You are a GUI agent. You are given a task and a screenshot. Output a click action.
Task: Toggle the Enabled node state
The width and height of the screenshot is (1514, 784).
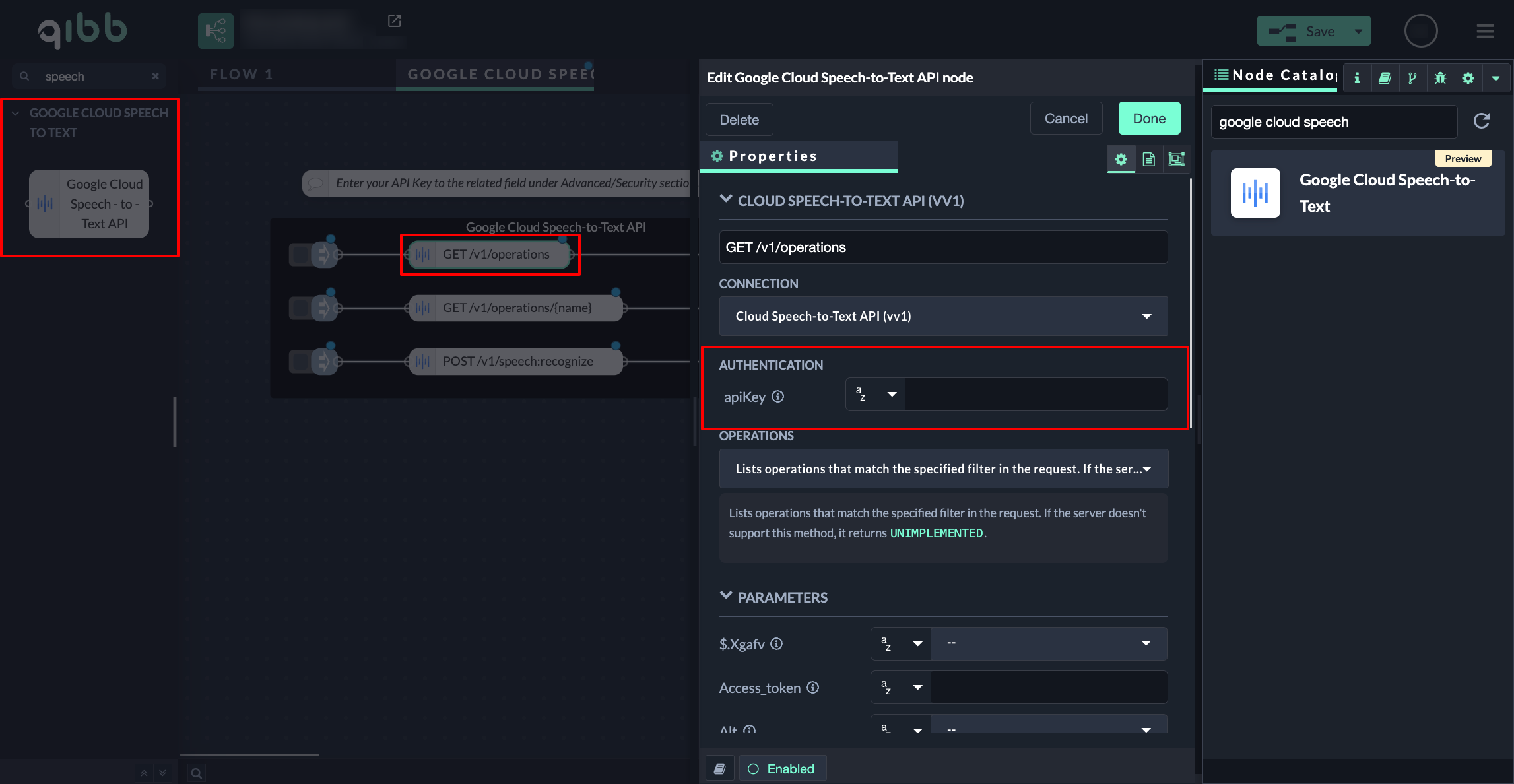pos(781,769)
